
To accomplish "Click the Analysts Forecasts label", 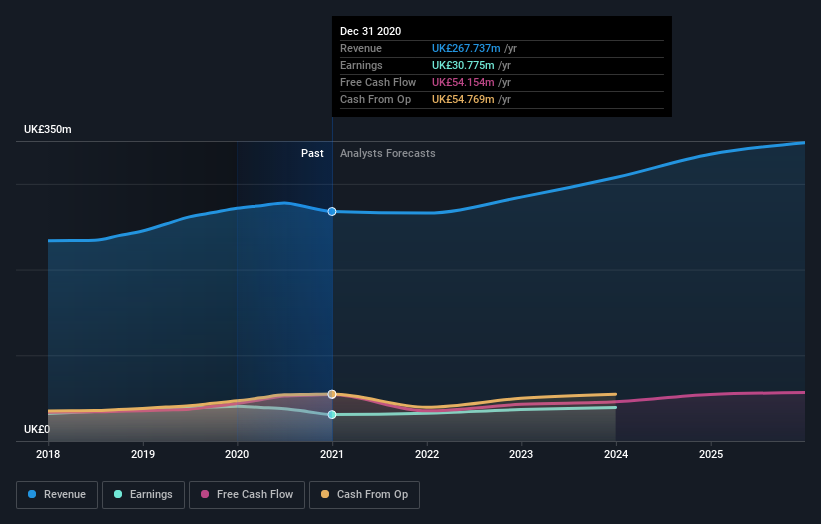I will point(387,153).
